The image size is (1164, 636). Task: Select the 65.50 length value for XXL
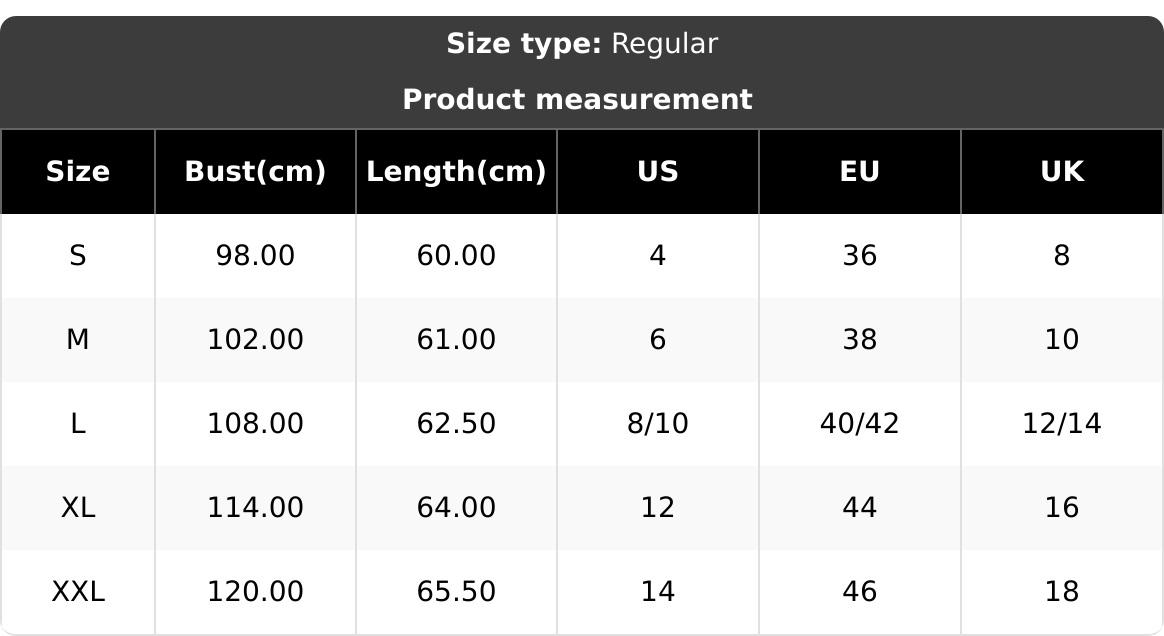point(456,592)
